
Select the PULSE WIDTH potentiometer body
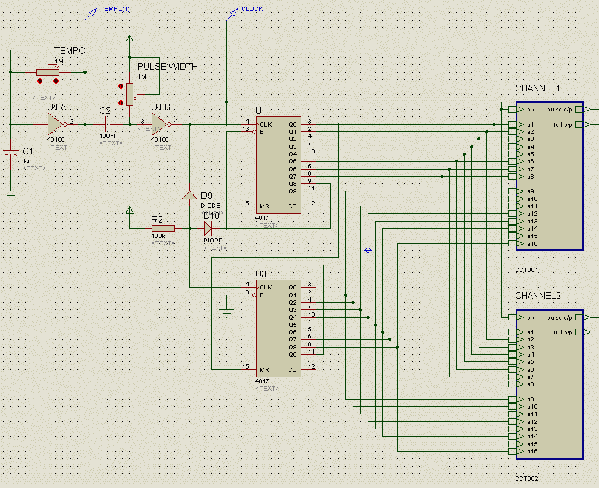[x=130, y=94]
